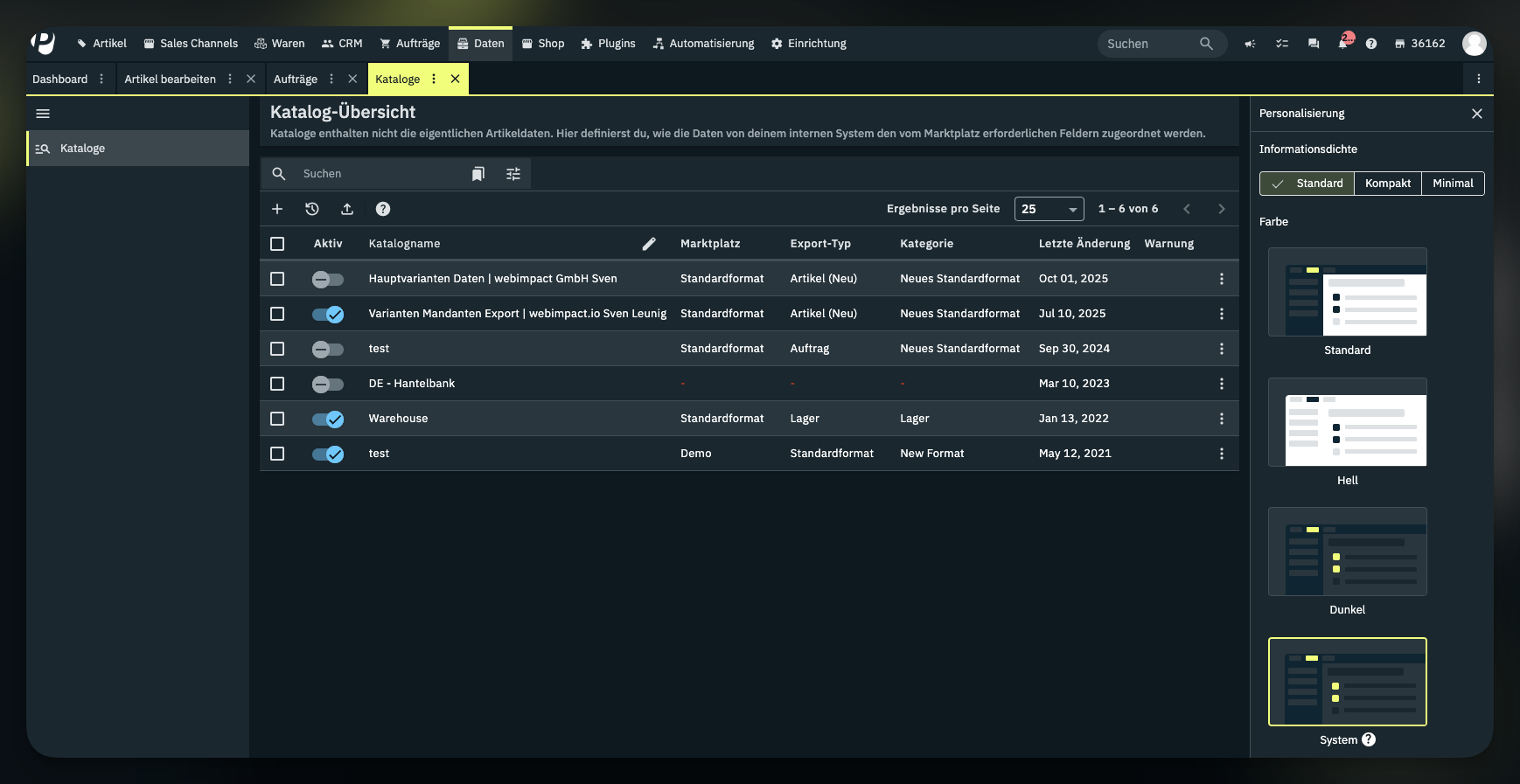Open the Automatisierung menu

pyautogui.click(x=703, y=44)
